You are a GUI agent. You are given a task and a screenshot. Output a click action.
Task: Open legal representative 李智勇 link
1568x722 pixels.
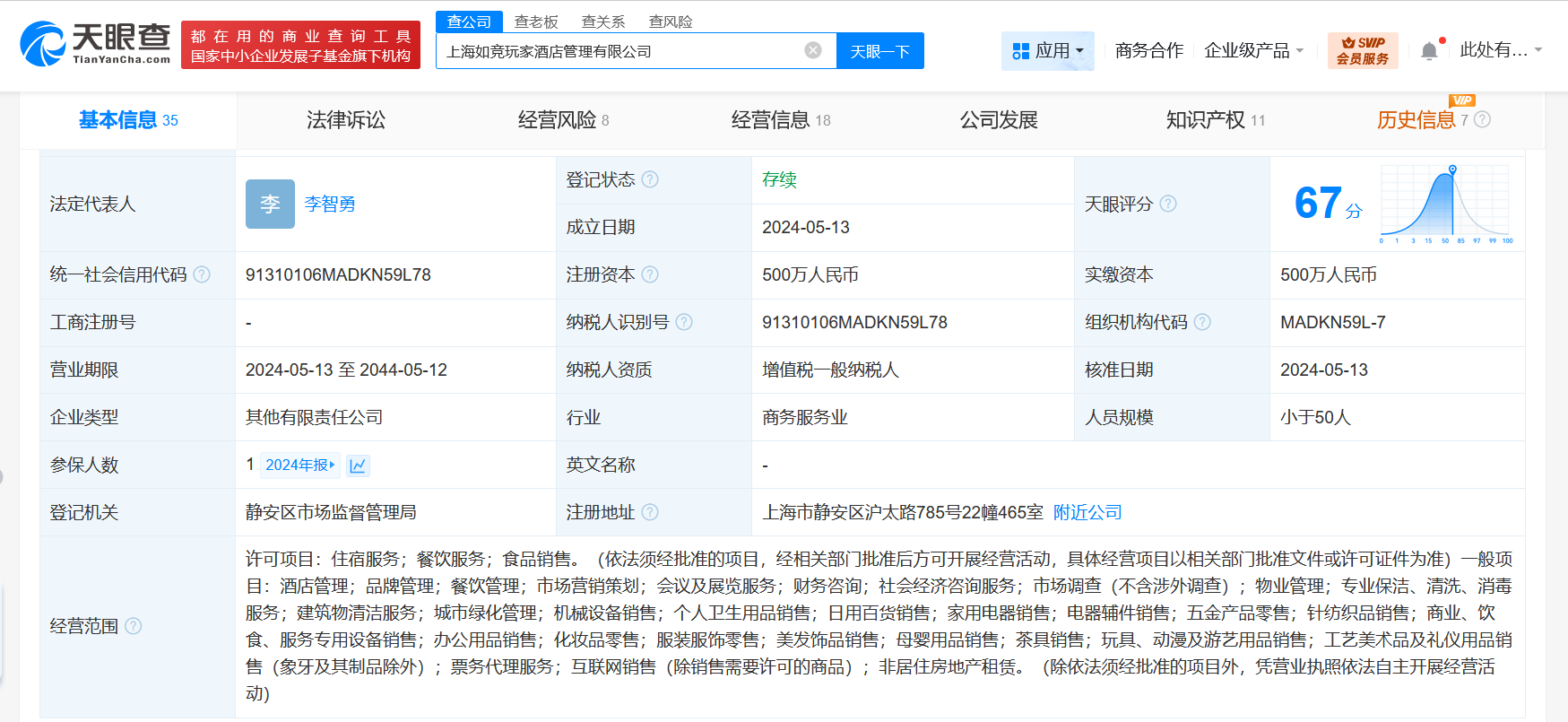tap(330, 204)
